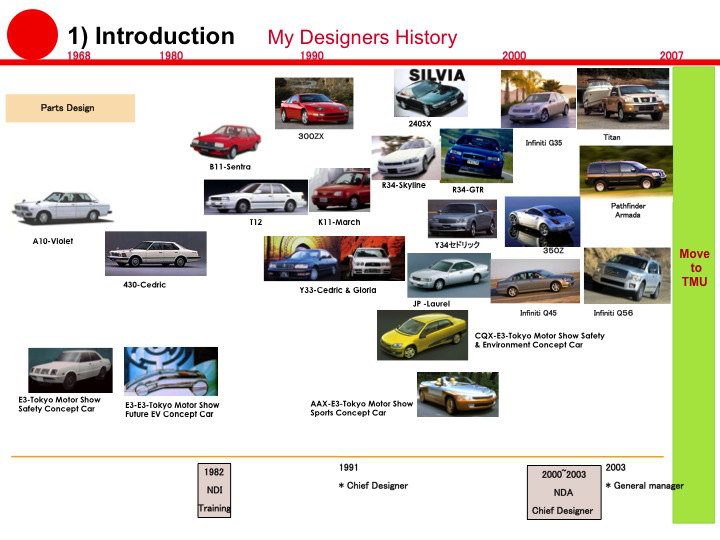720x540 pixels.
Task: Select the Infiniti Q56 SUV photo
Action: 627,276
